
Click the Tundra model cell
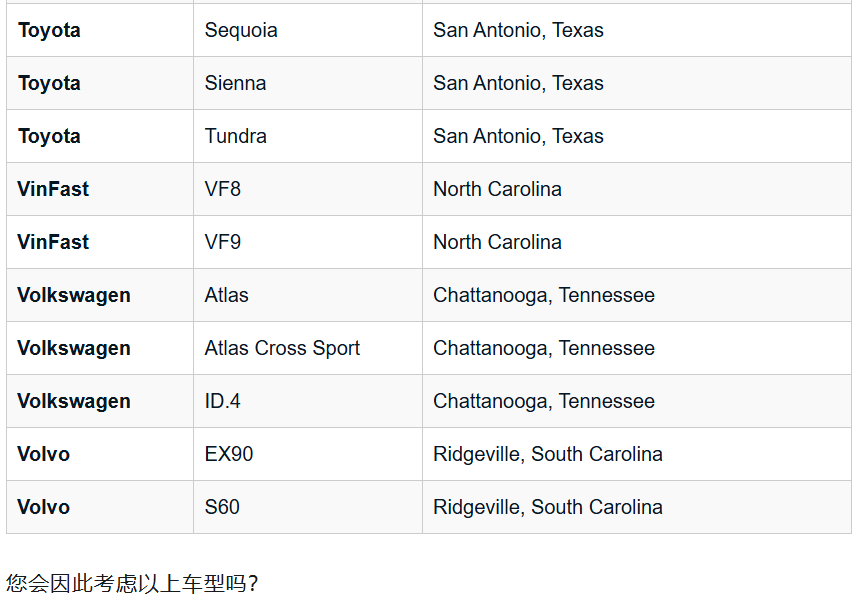coord(235,136)
